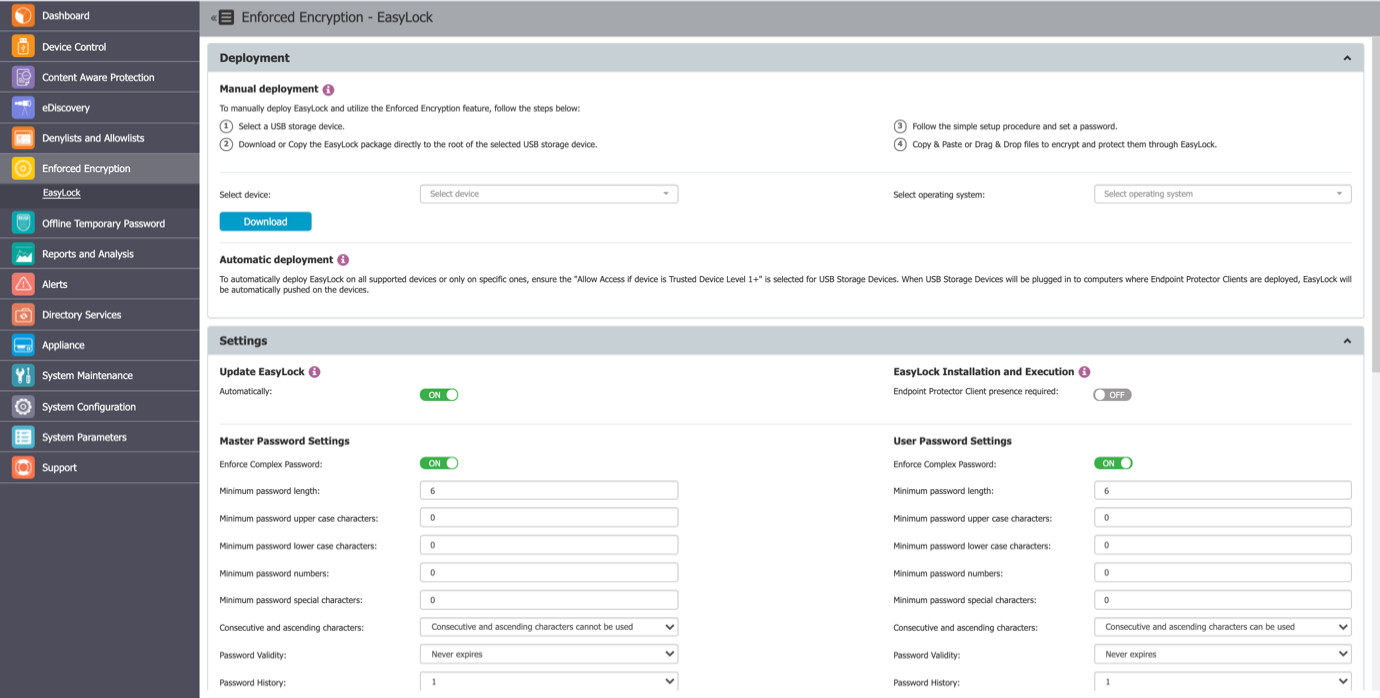
Task: Open the Device Control menu
Action: coord(74,47)
